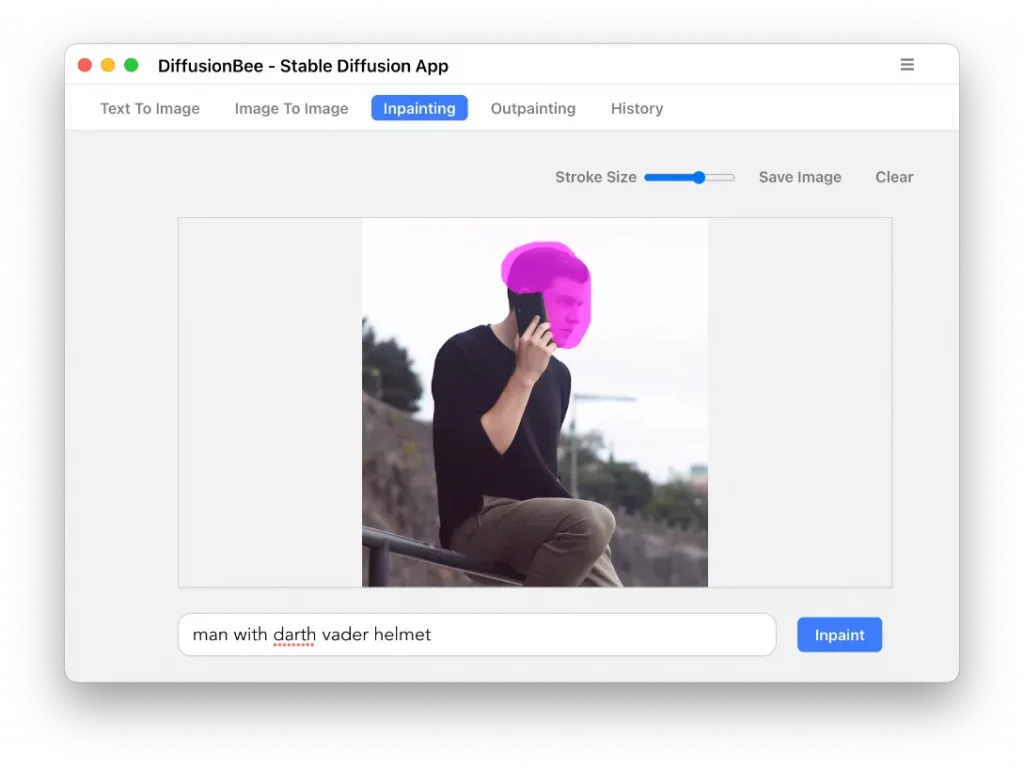Click the DiffusionBee window title text
The image size is (1024, 768).
(303, 66)
